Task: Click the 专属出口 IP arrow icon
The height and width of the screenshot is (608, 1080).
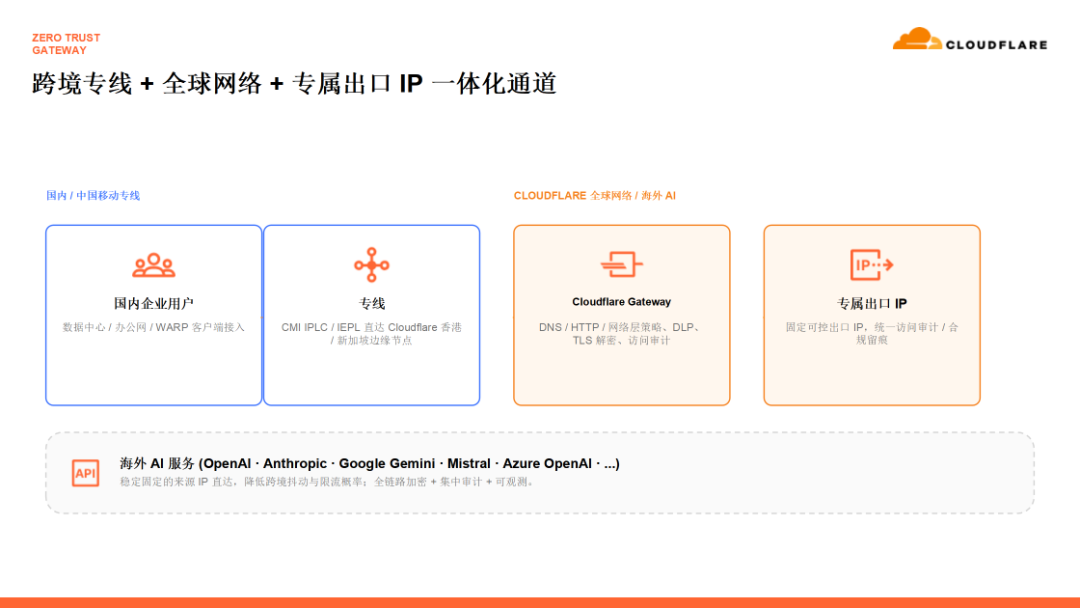Action: click(x=871, y=264)
